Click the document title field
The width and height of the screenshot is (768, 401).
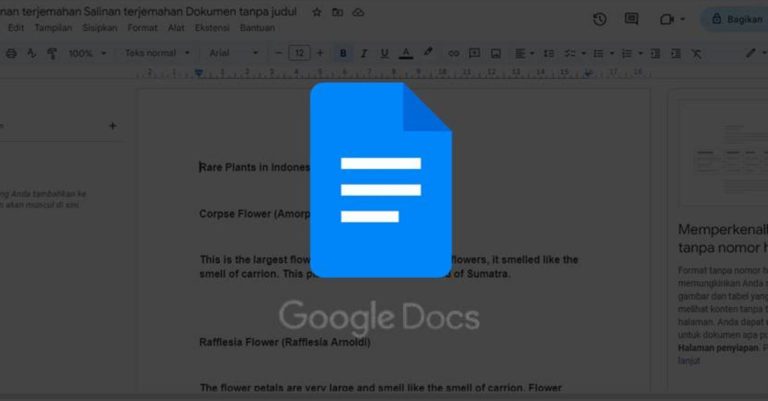point(148,12)
